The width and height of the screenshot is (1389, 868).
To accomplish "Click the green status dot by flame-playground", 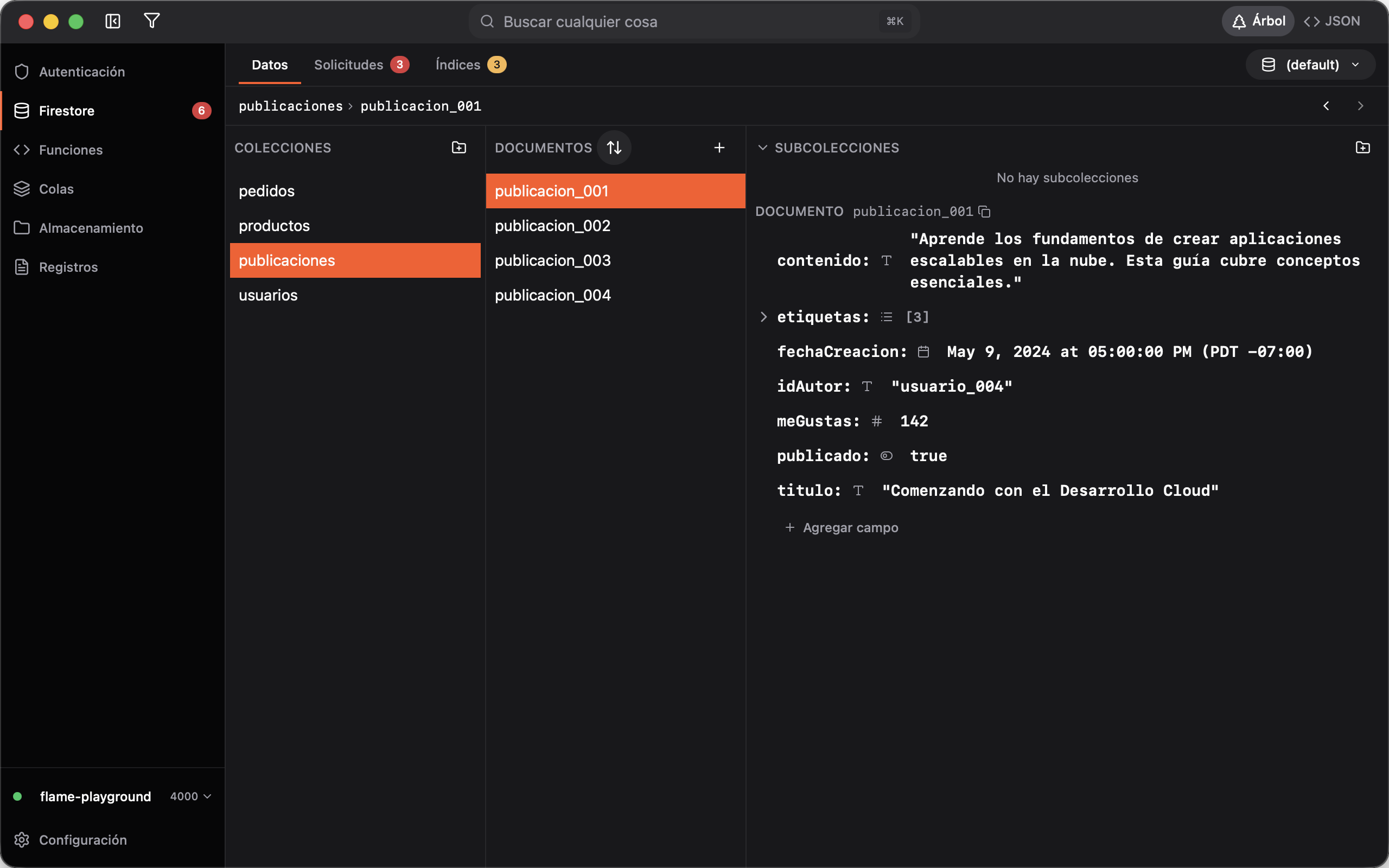I will (17, 796).
